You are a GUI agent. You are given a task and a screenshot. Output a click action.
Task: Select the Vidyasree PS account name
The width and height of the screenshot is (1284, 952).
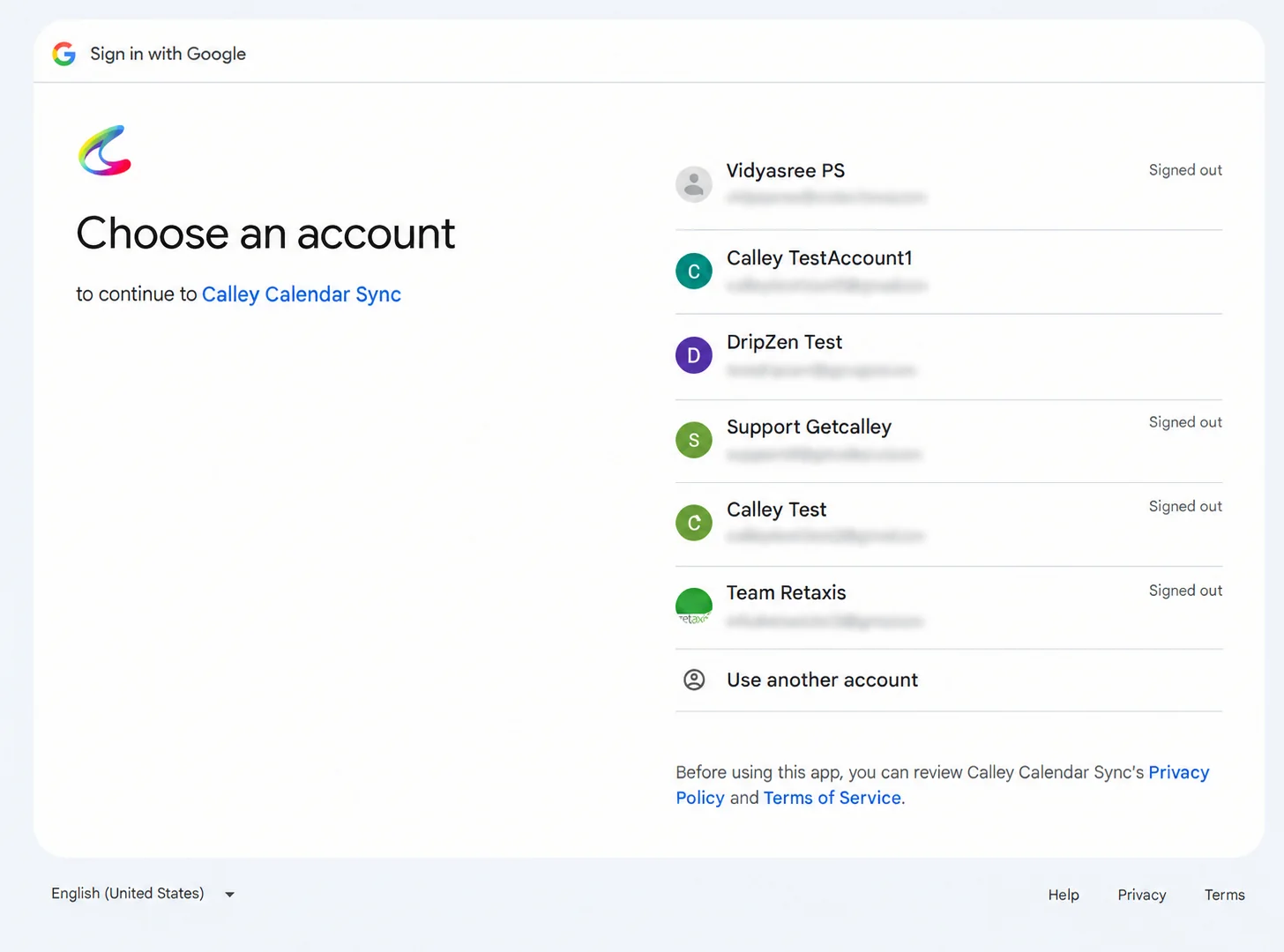[x=786, y=171]
